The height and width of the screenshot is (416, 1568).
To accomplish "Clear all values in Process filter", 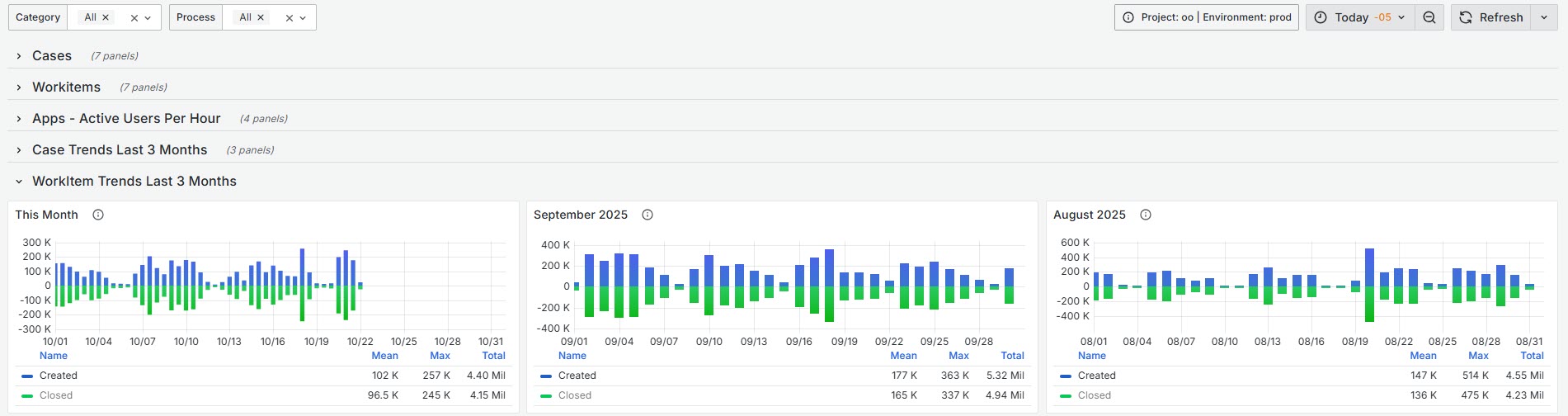I will [x=290, y=17].
